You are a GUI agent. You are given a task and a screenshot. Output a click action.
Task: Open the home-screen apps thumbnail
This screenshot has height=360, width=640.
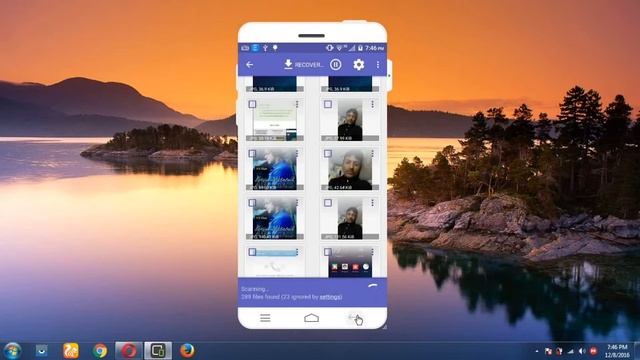[x=350, y=262]
